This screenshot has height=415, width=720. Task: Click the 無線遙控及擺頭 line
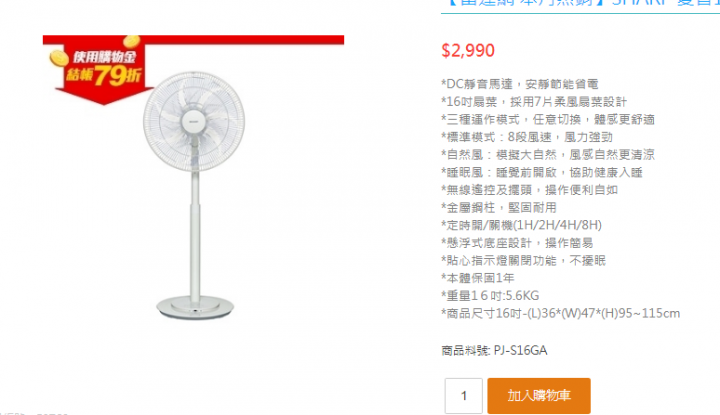[529, 190]
